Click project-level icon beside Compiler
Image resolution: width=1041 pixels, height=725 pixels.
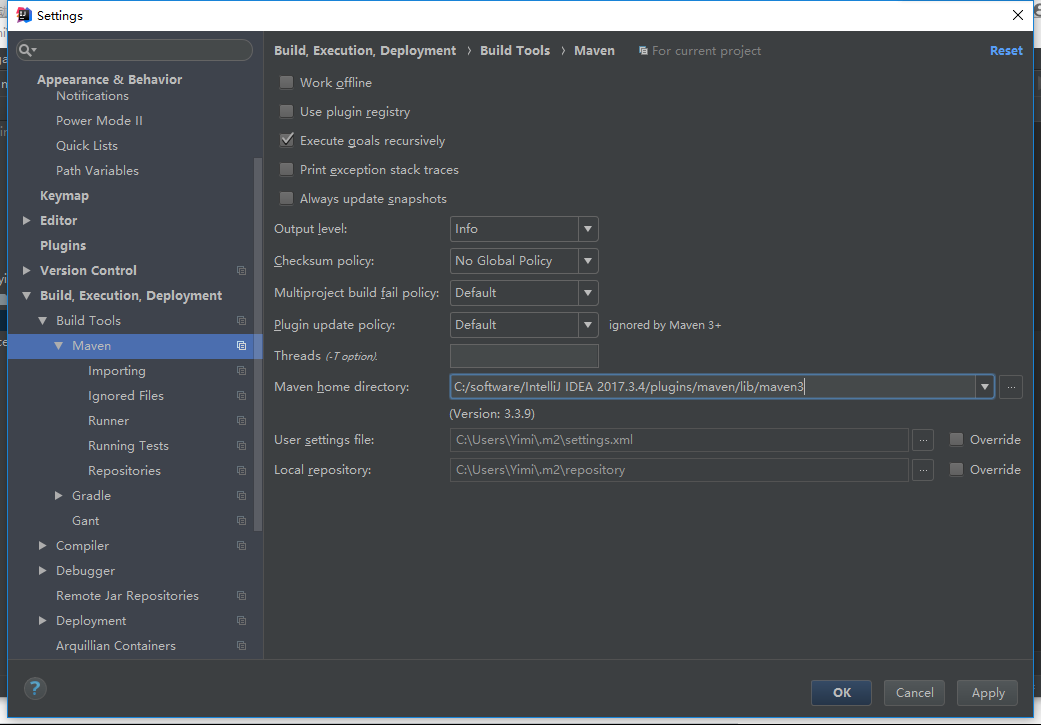[x=242, y=546]
